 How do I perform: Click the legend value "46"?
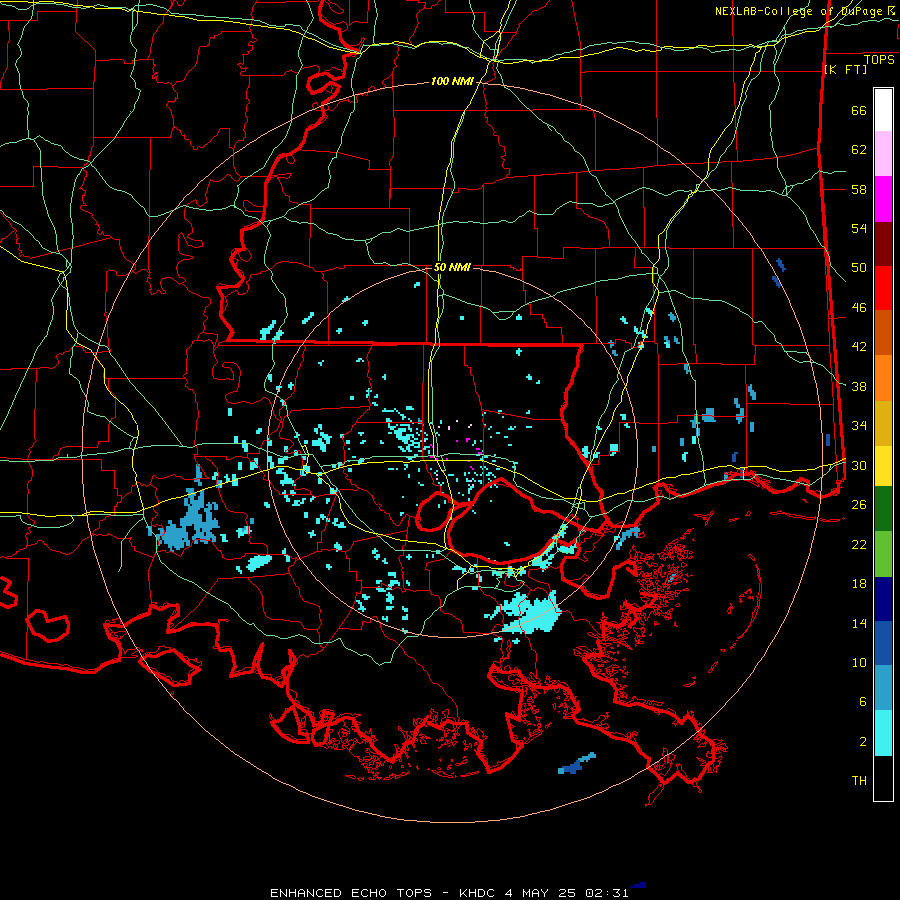coord(859,308)
